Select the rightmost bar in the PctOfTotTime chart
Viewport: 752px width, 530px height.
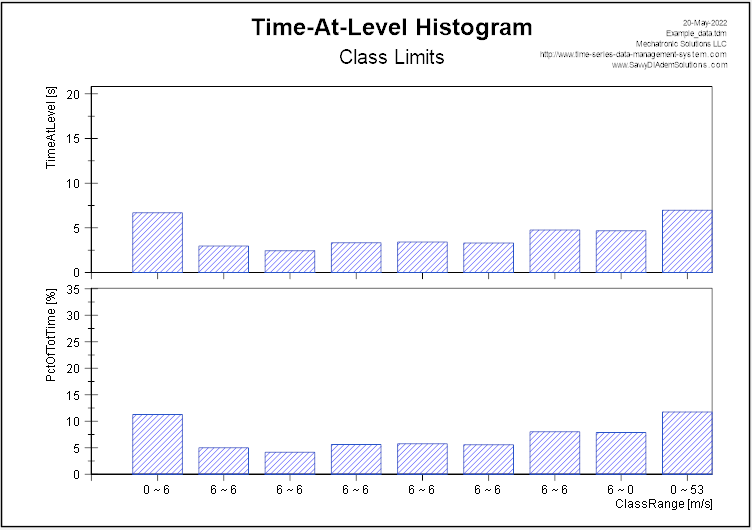pos(686,443)
